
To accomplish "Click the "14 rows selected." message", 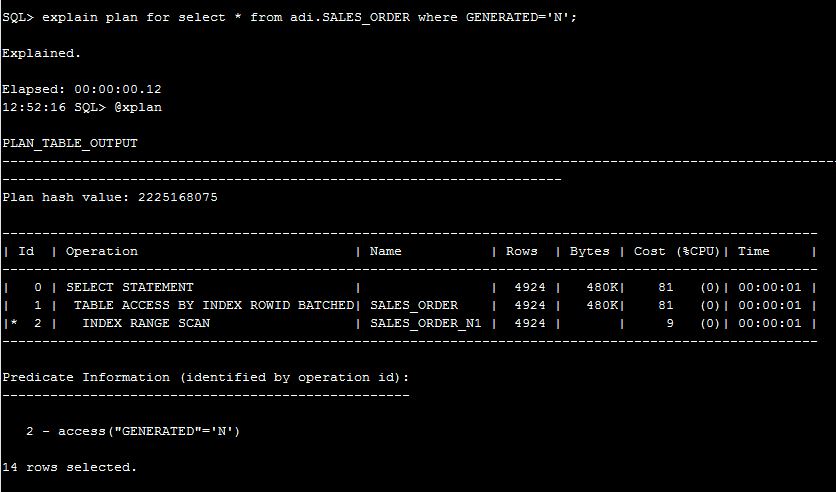I will 70,467.
